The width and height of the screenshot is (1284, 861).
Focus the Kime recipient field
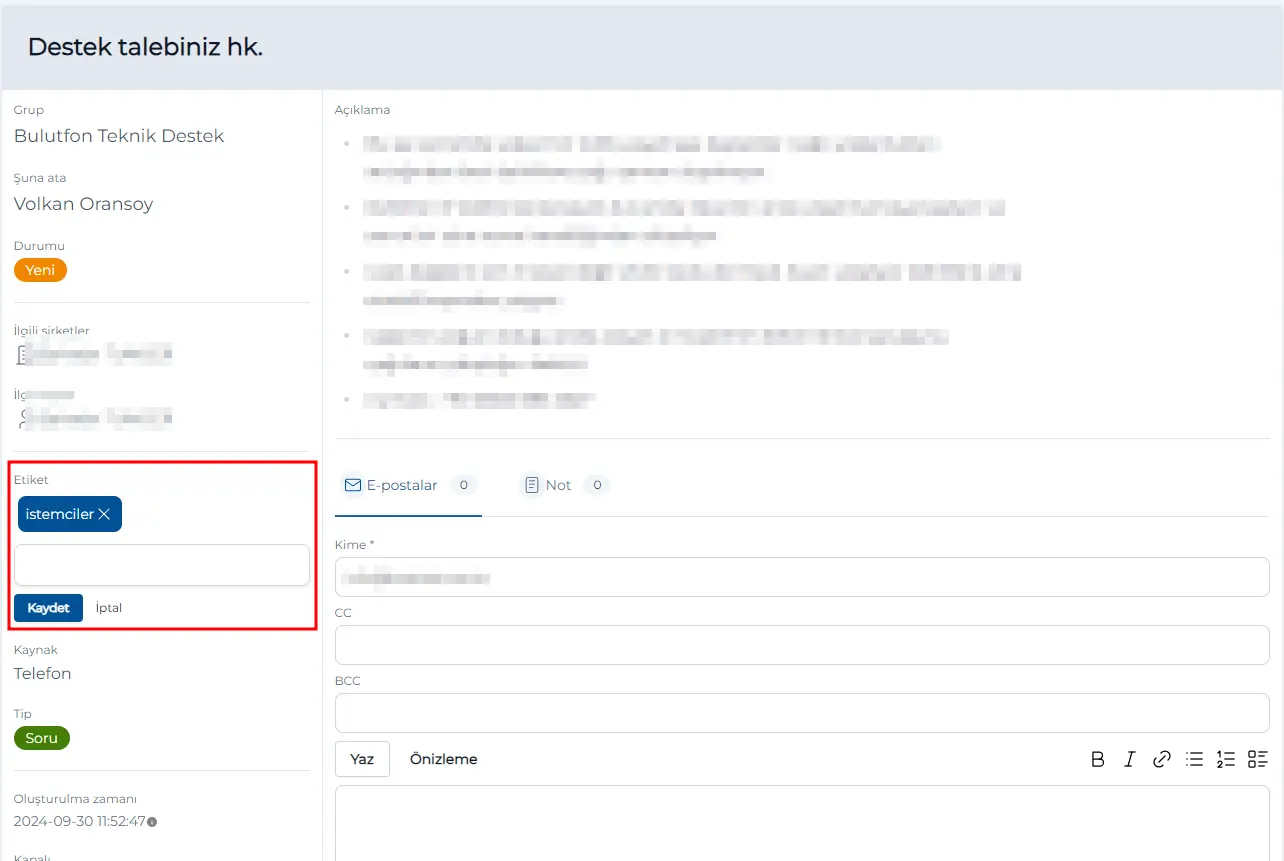(801, 577)
